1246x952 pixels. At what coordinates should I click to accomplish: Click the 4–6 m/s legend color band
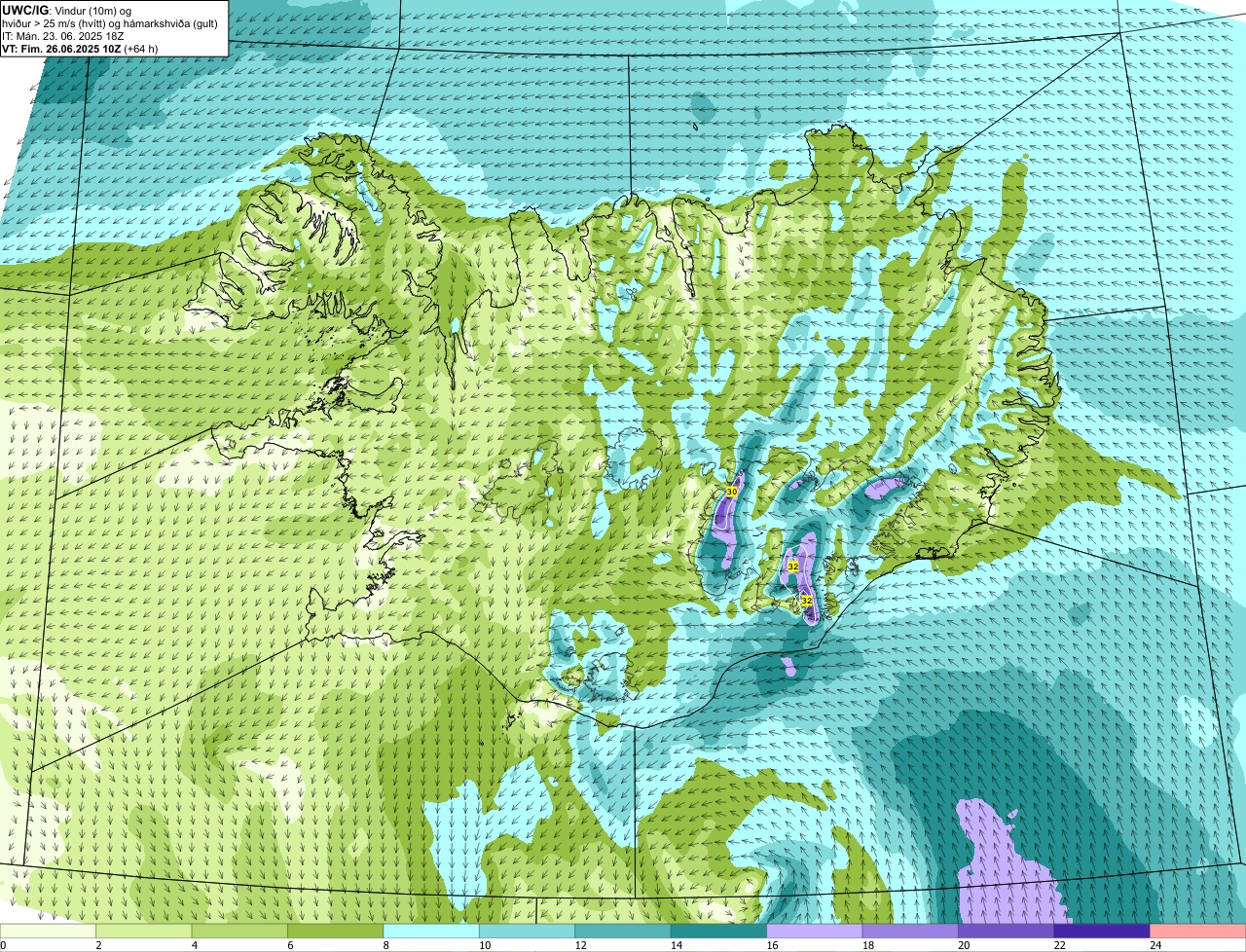coord(239,931)
